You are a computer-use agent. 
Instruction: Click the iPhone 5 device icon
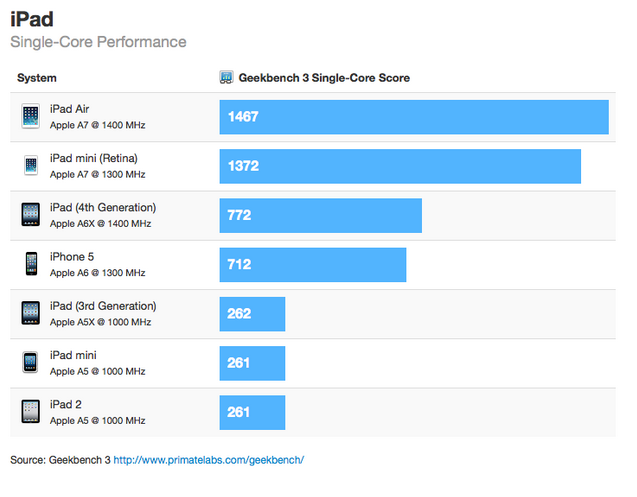tap(30, 264)
